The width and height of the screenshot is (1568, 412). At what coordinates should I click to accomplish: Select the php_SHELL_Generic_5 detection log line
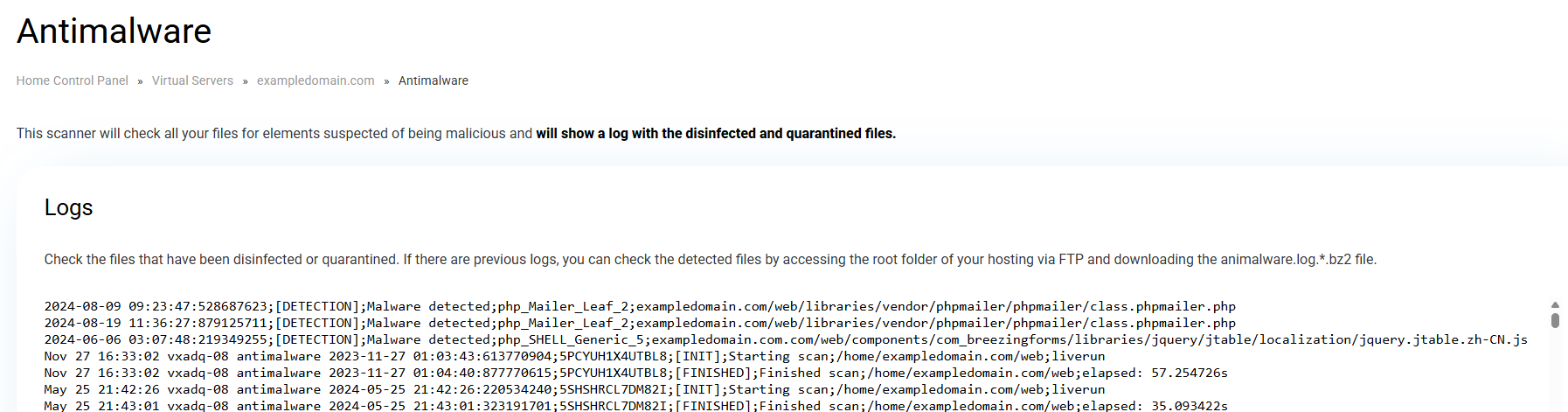[x=786, y=339]
